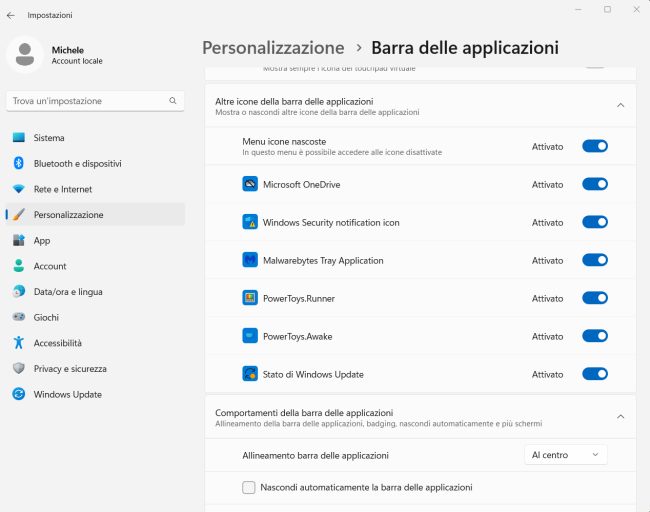Select the Personalizzazione category

click(x=95, y=214)
